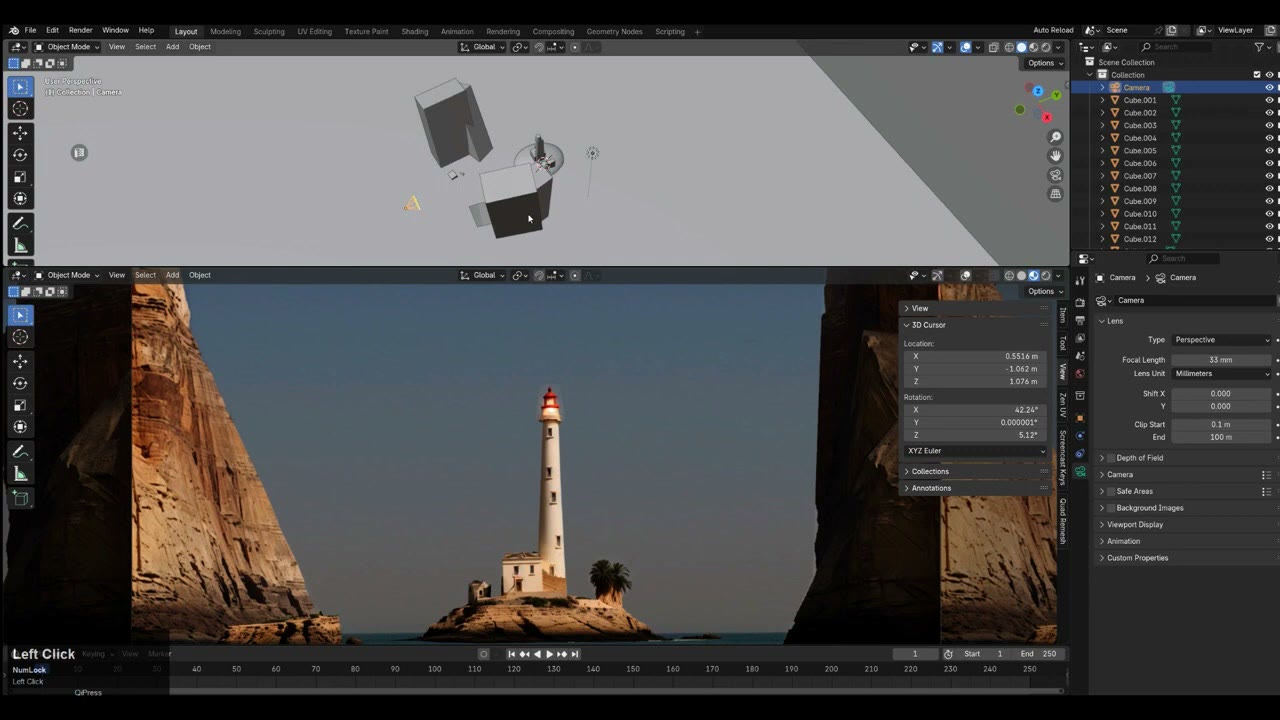Expand Cube.003 in the outliner

(x=1103, y=126)
